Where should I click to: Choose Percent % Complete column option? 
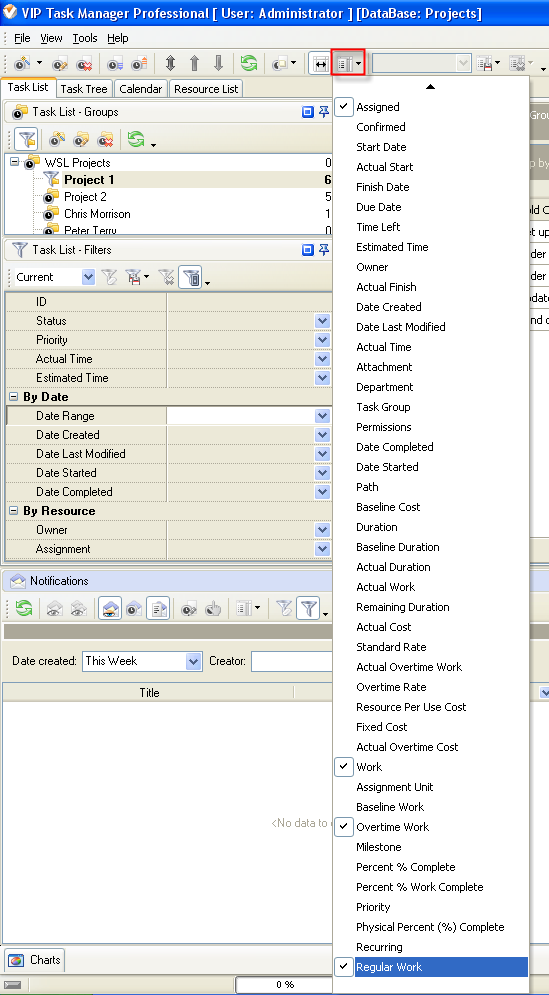coord(406,867)
